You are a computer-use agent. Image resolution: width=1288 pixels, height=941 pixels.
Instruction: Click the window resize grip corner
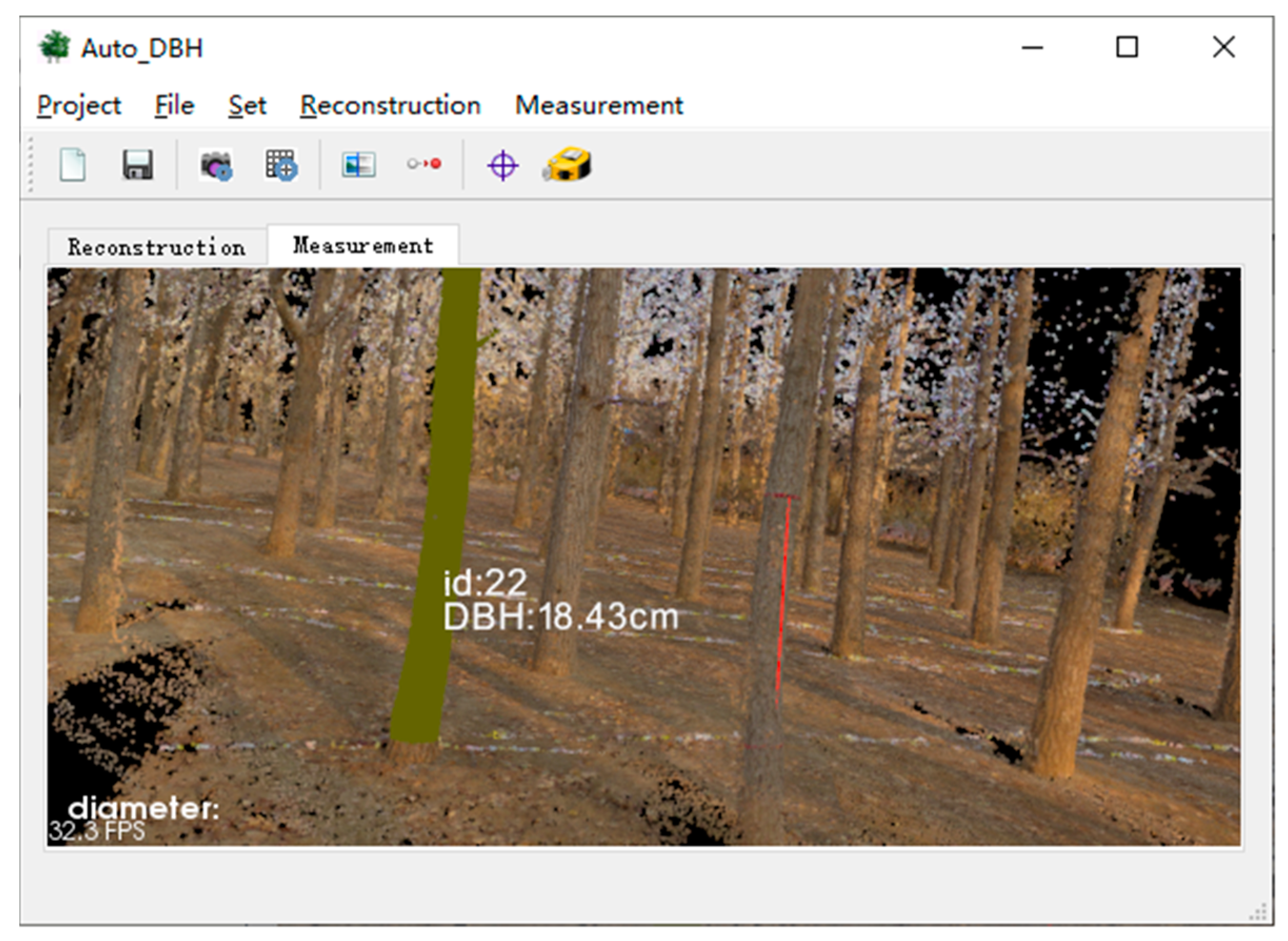pyautogui.click(x=1258, y=913)
